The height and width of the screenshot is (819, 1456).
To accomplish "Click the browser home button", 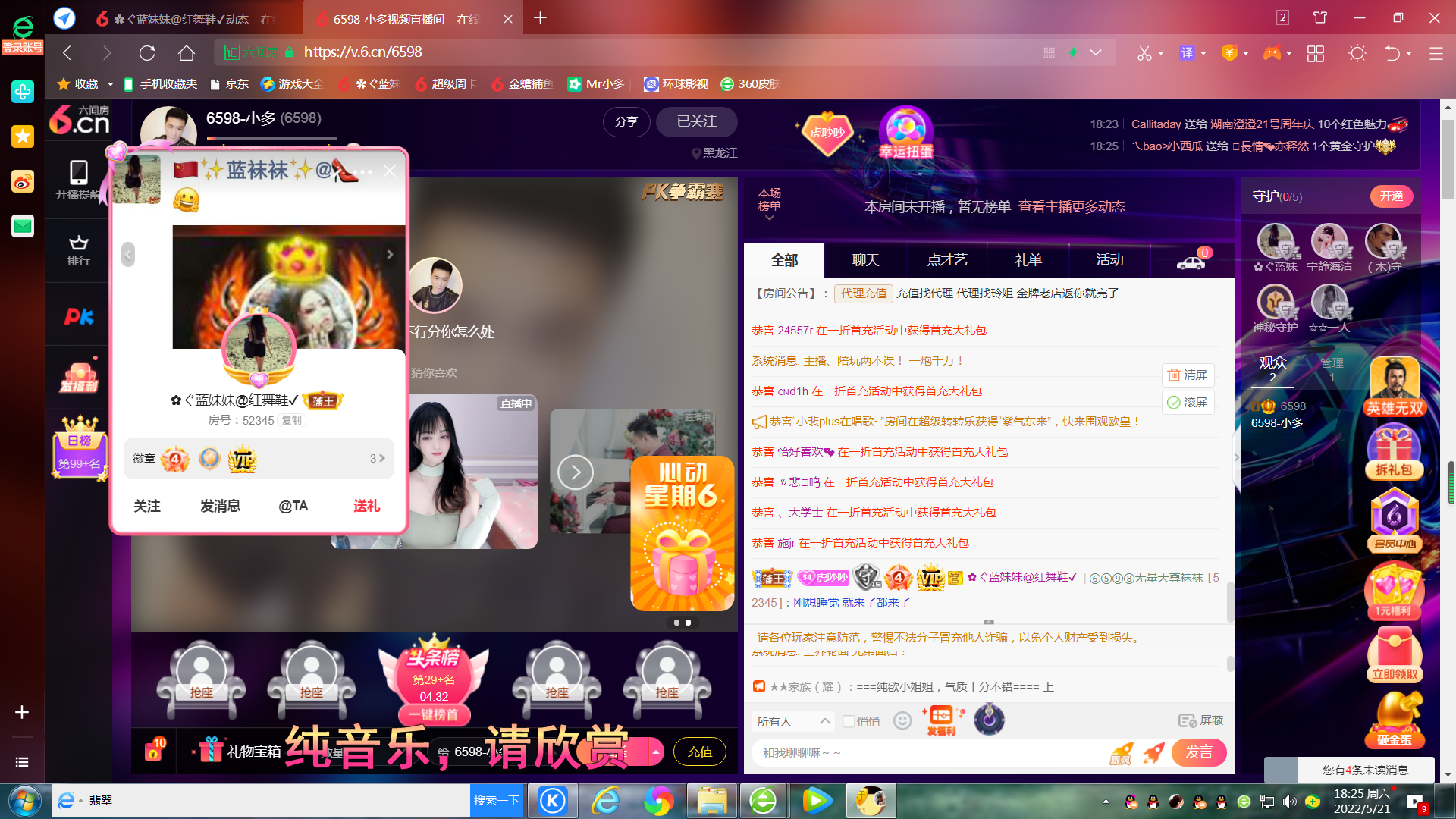I will tap(187, 53).
